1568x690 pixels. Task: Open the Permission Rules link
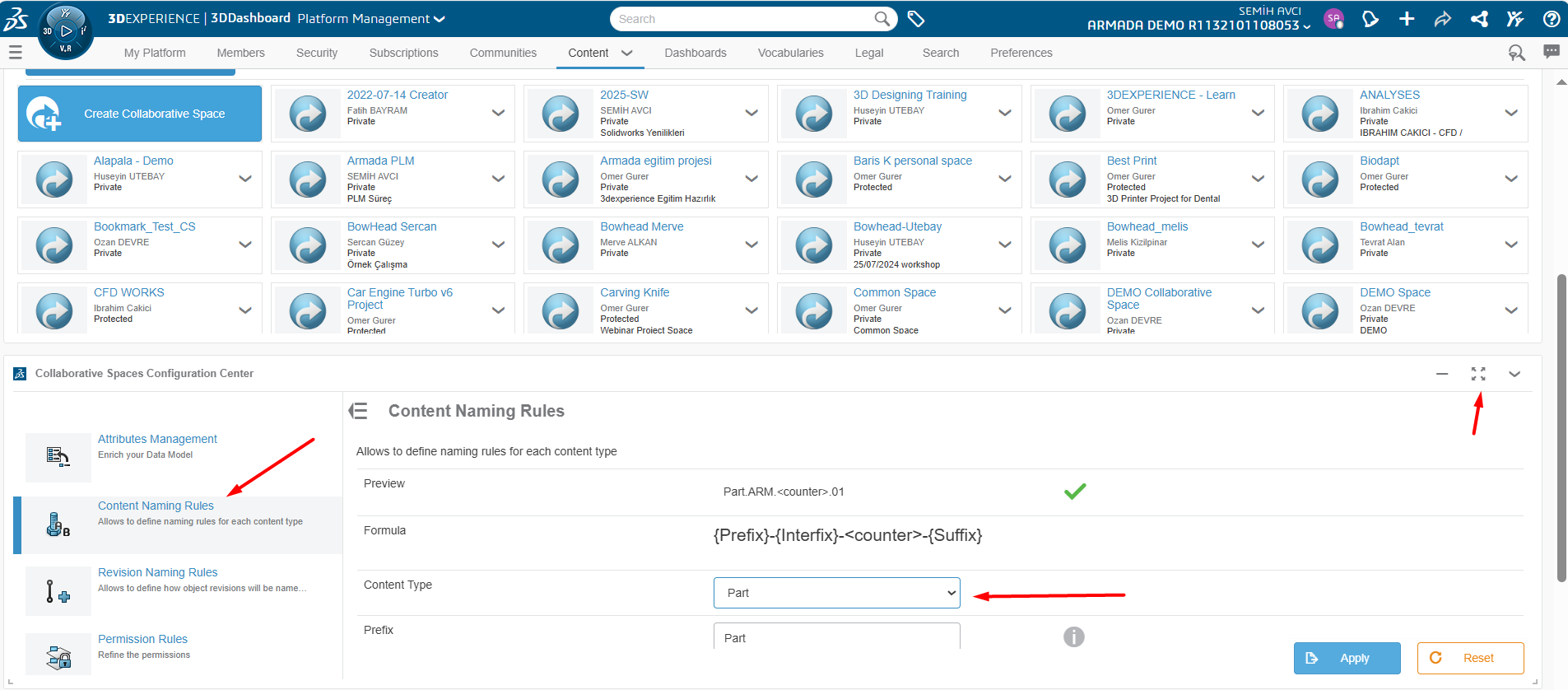(142, 639)
